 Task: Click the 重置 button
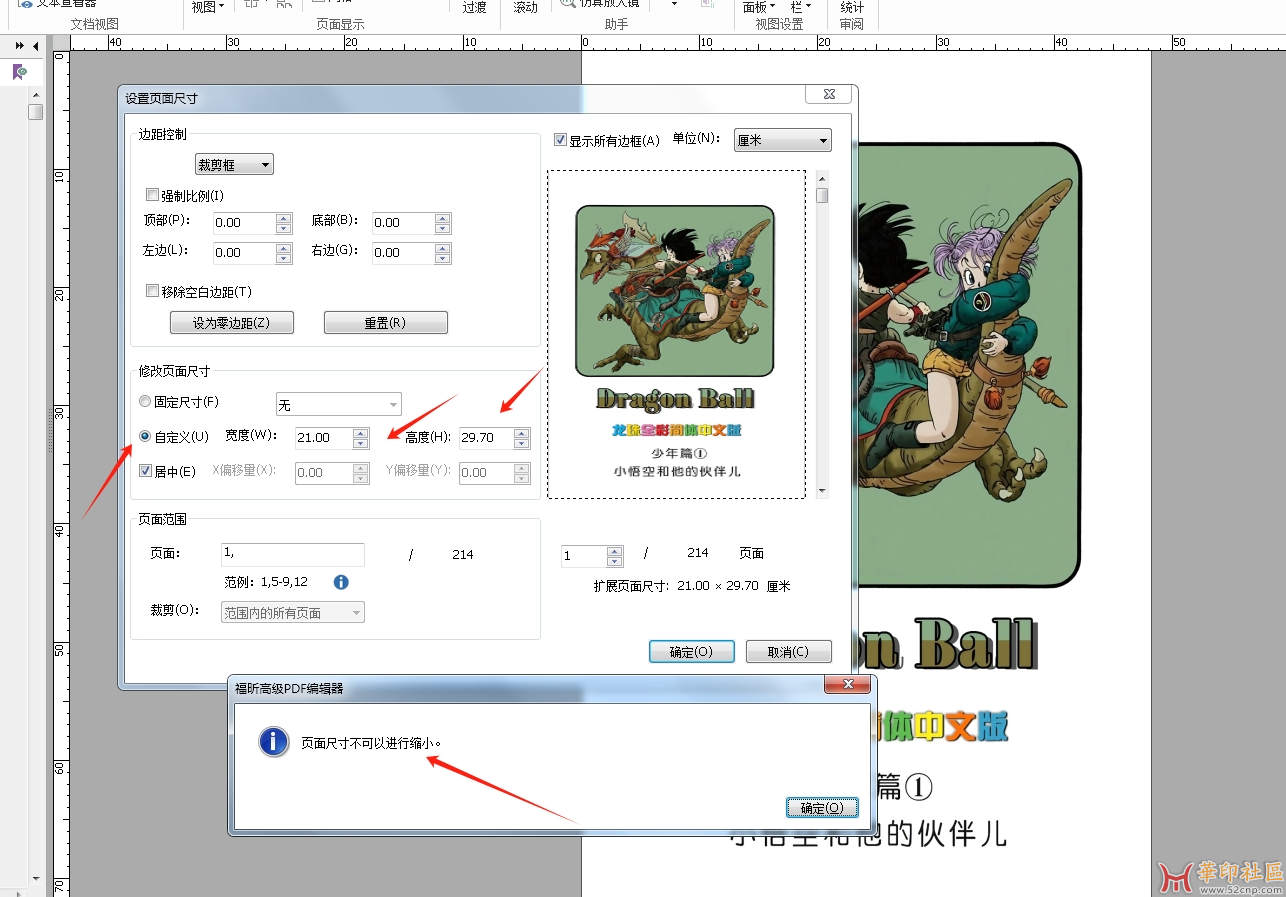point(385,323)
